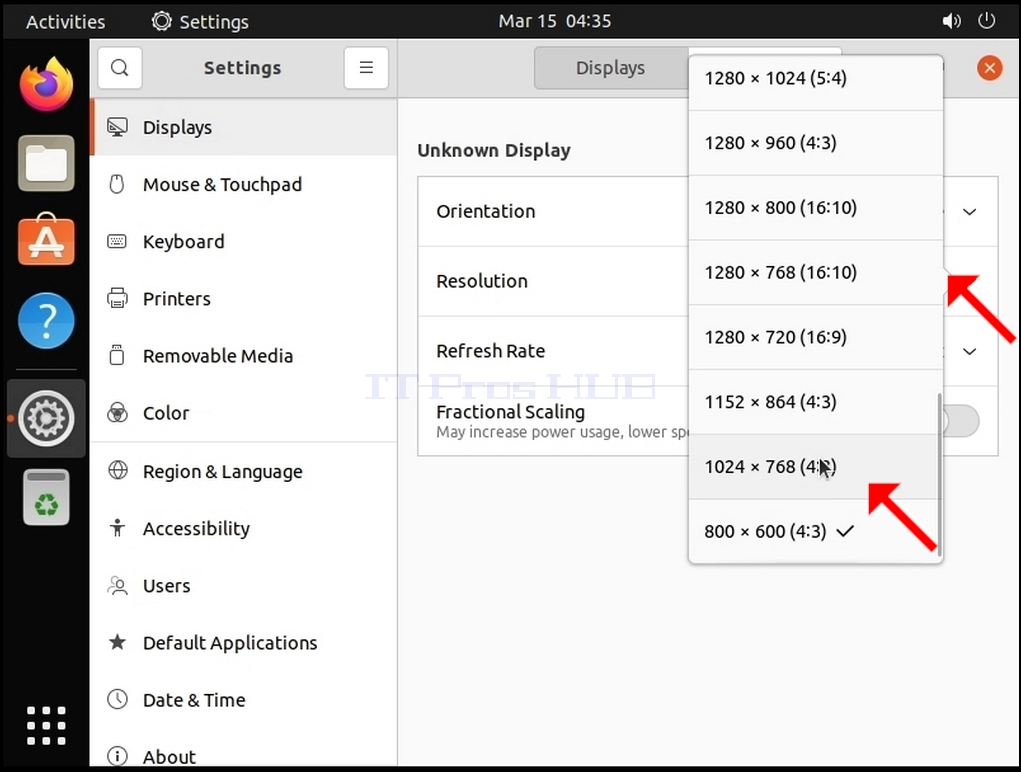The width and height of the screenshot is (1021, 772).
Task: Click the search icon in Settings header
Action: [120, 68]
